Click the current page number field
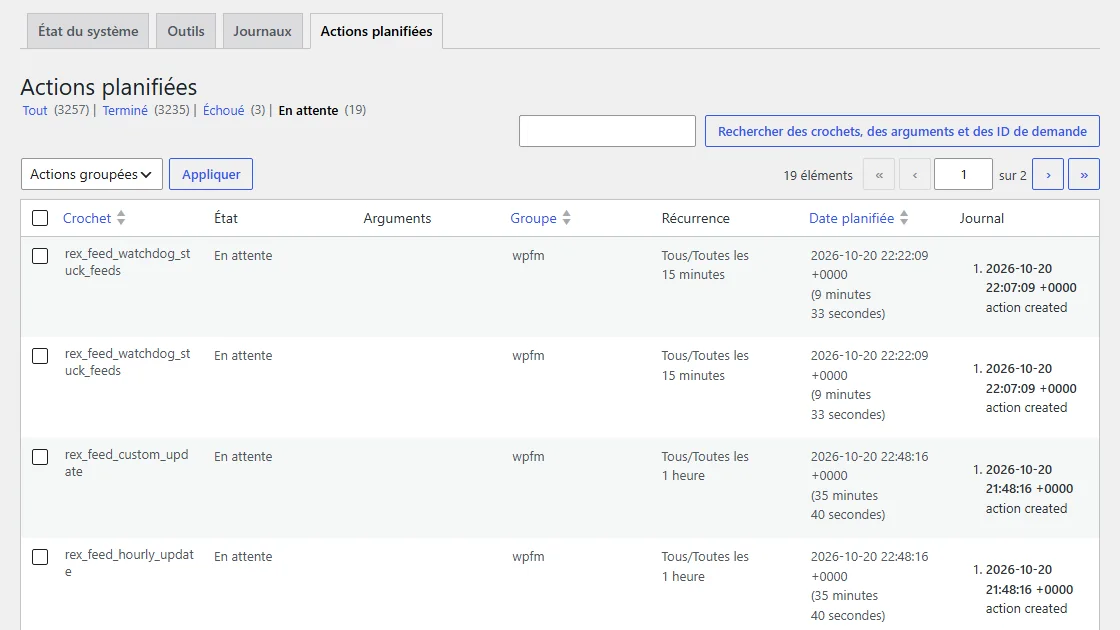The height and width of the screenshot is (630, 1120). (x=963, y=174)
